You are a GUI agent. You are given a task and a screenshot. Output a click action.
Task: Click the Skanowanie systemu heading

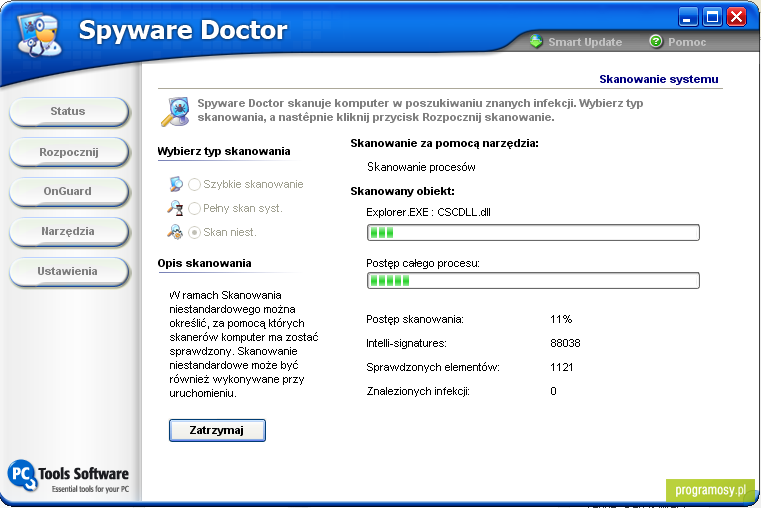[x=659, y=79]
